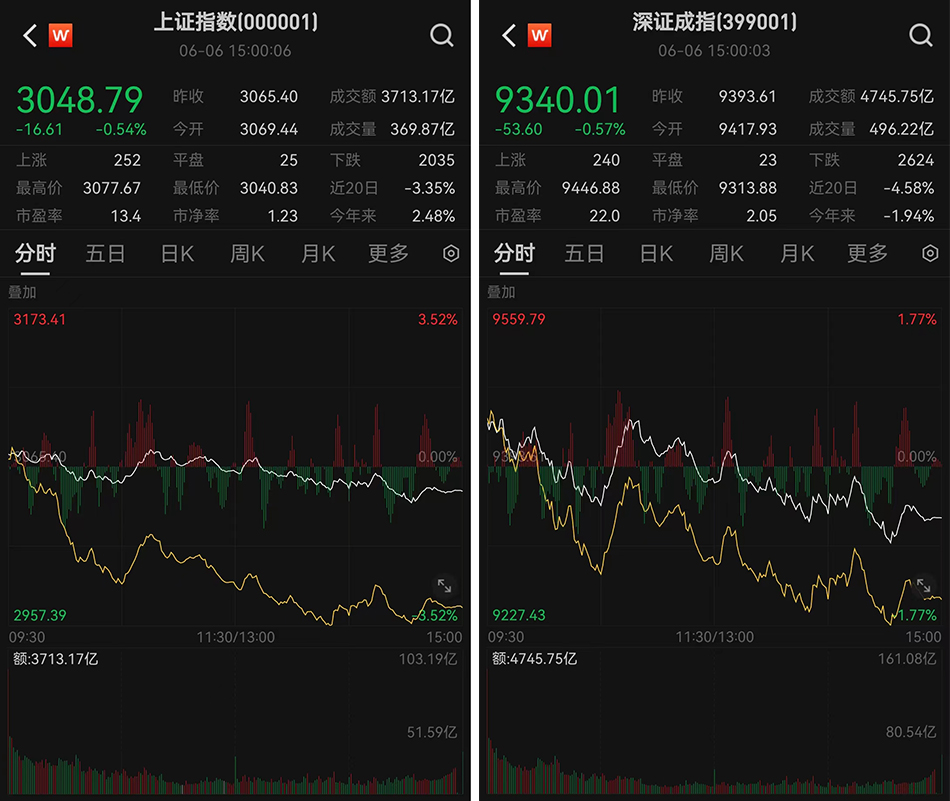Open search on the 上证指数 page

pos(441,36)
